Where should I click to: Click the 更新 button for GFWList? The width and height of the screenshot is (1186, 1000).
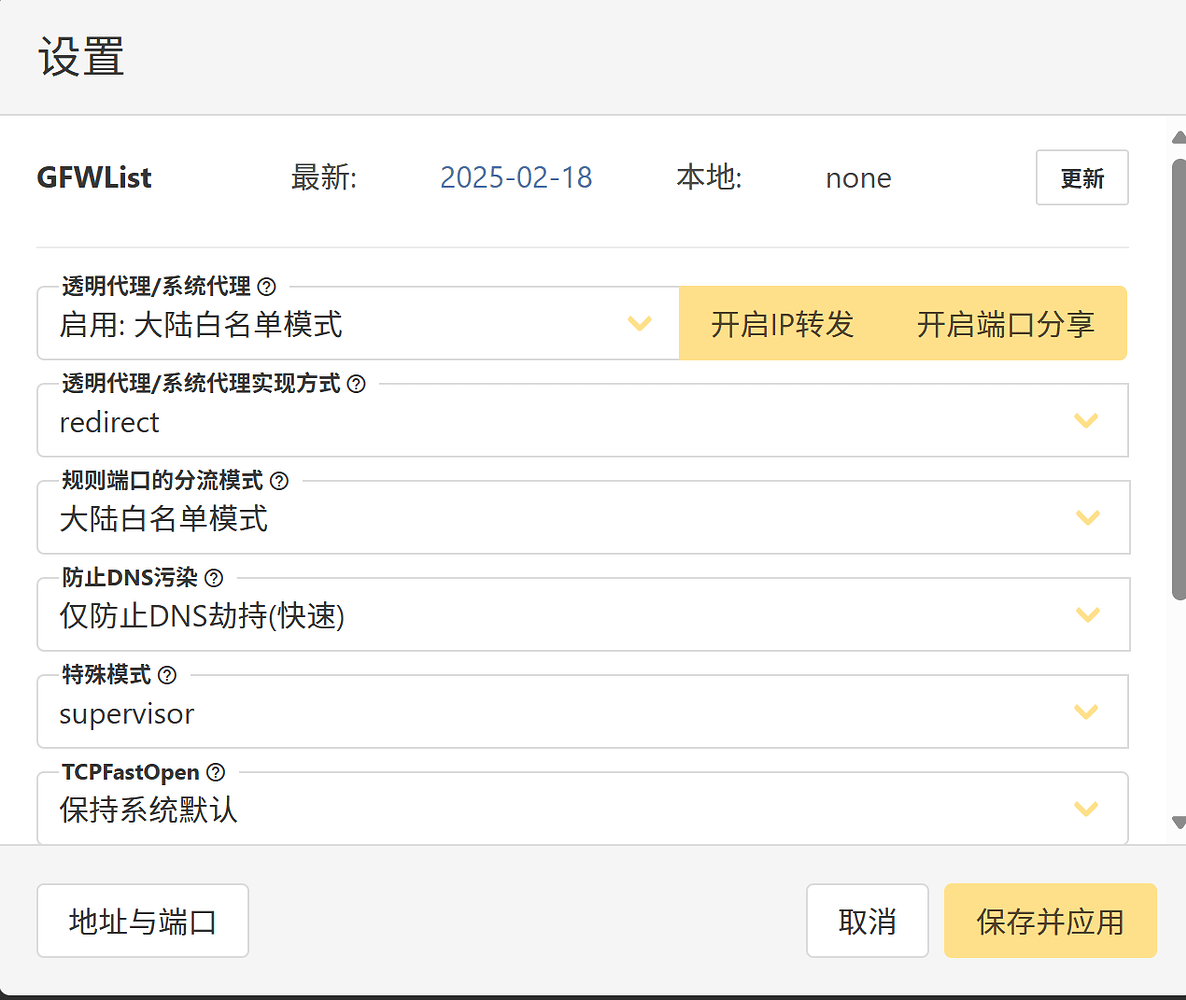[x=1082, y=178]
